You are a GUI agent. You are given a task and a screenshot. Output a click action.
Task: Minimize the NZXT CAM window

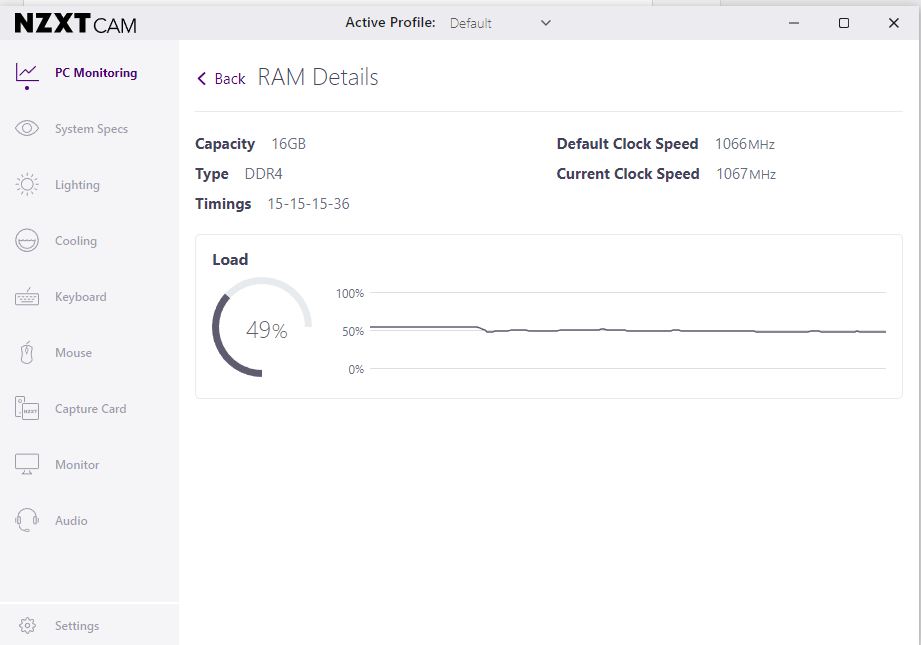click(794, 23)
